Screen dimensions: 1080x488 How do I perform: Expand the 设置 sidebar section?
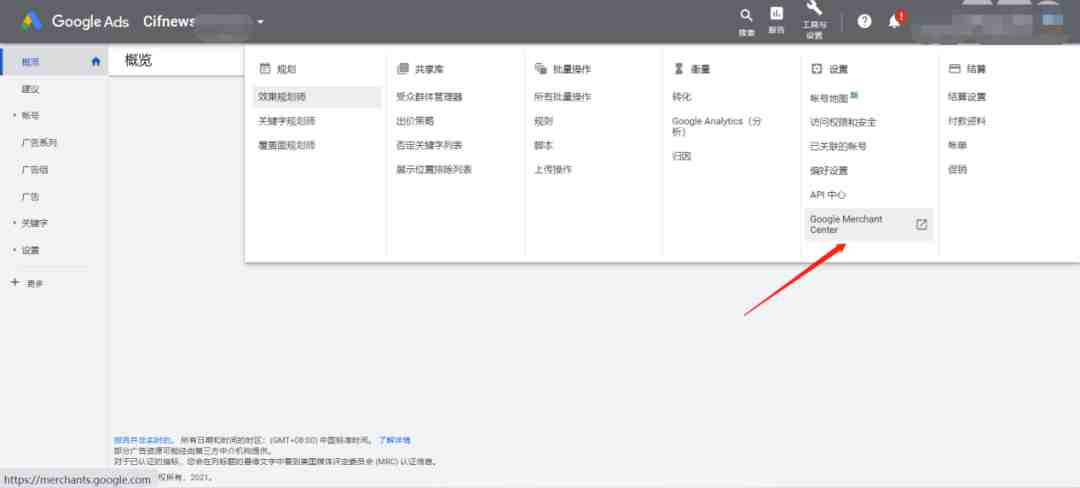tap(30, 251)
